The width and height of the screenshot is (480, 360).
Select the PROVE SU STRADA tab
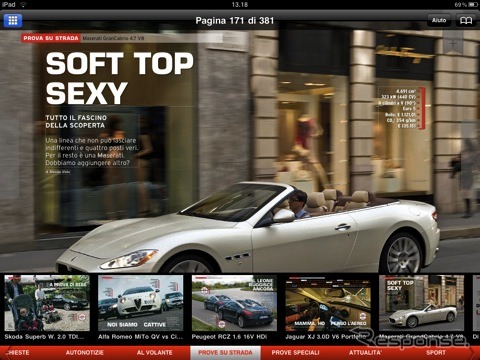[x=225, y=353]
